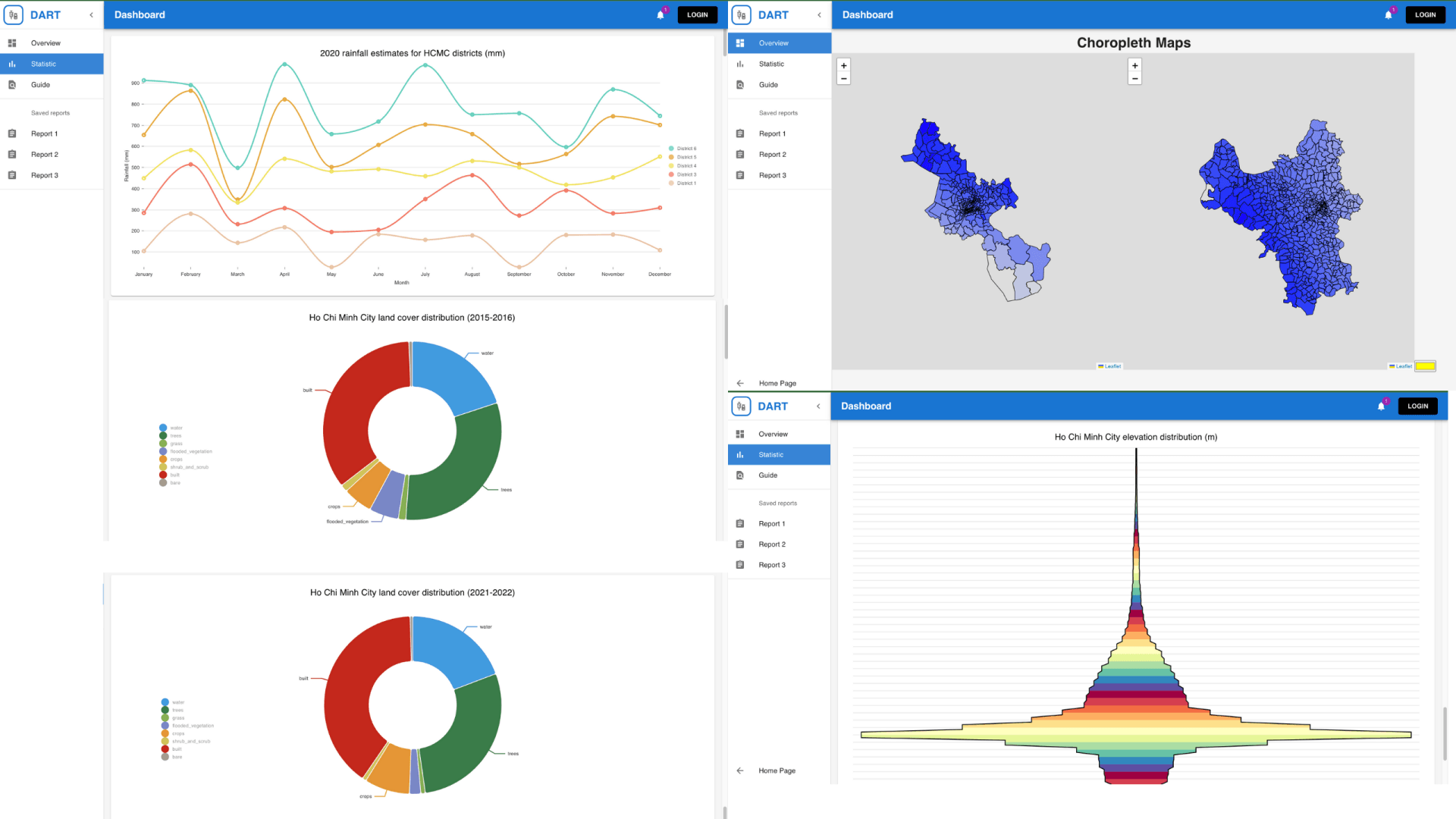
Task: Collapse sidebar chevron in elevation panel
Action: [818, 406]
